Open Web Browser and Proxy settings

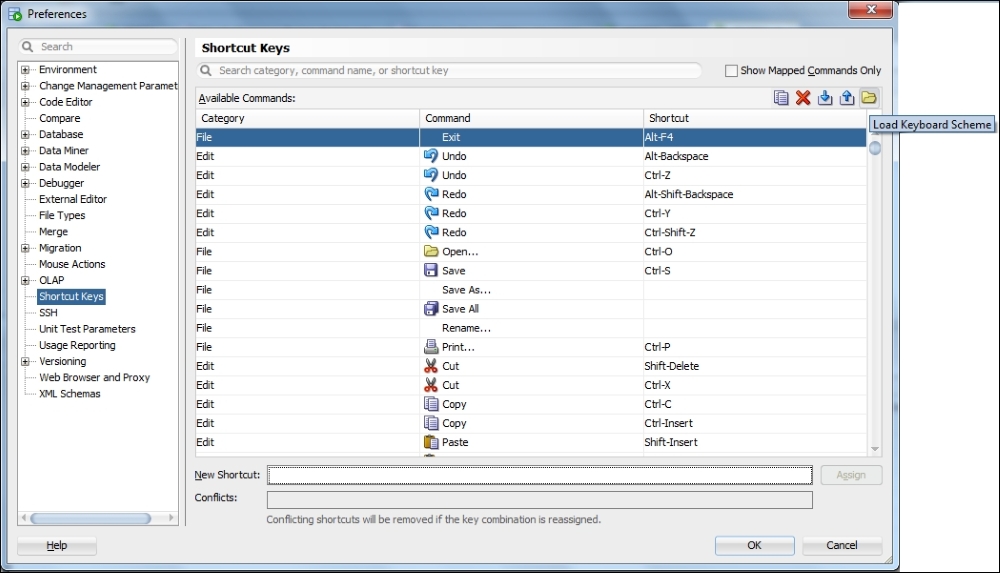[94, 377]
